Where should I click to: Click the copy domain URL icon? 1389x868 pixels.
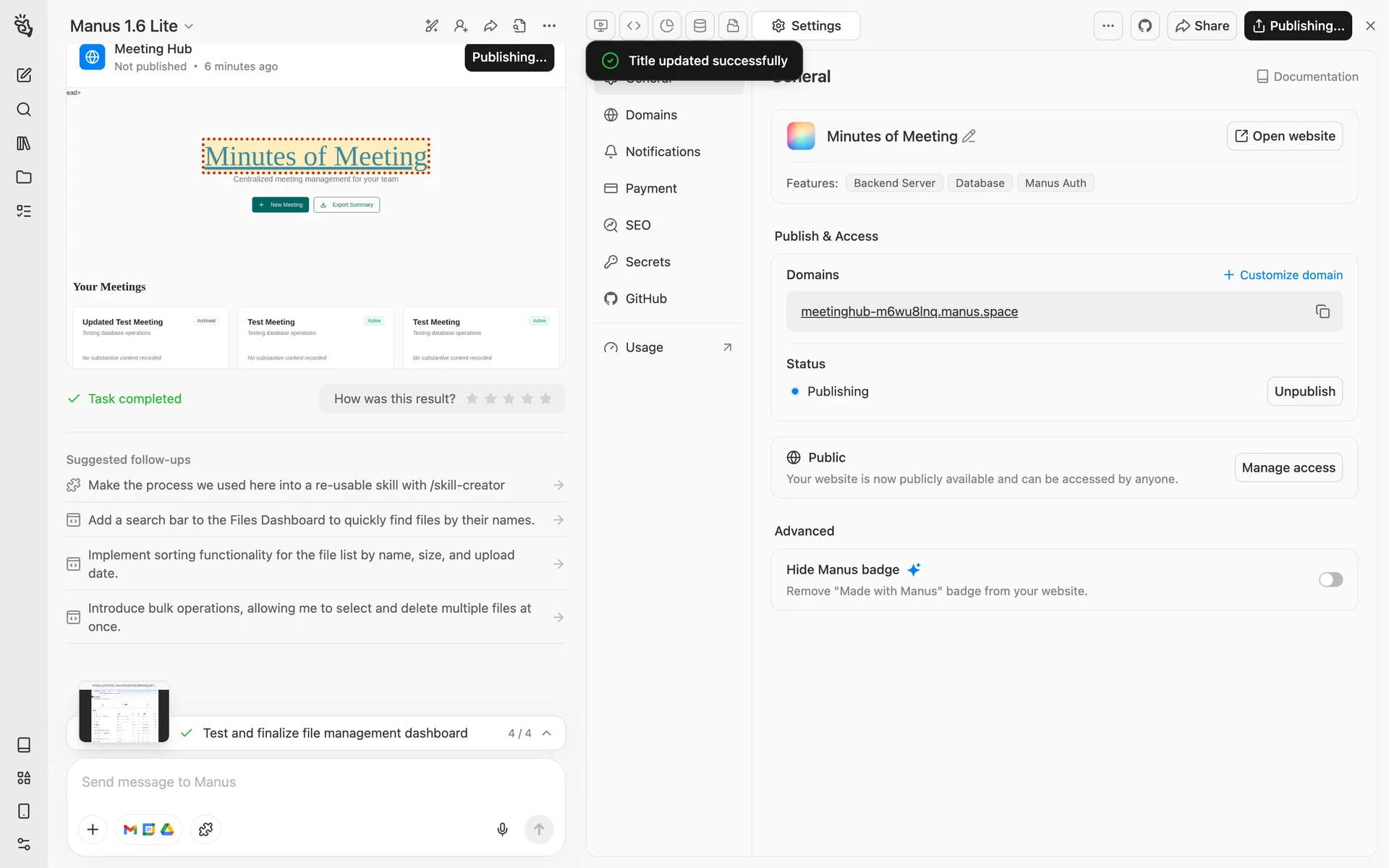point(1322,312)
